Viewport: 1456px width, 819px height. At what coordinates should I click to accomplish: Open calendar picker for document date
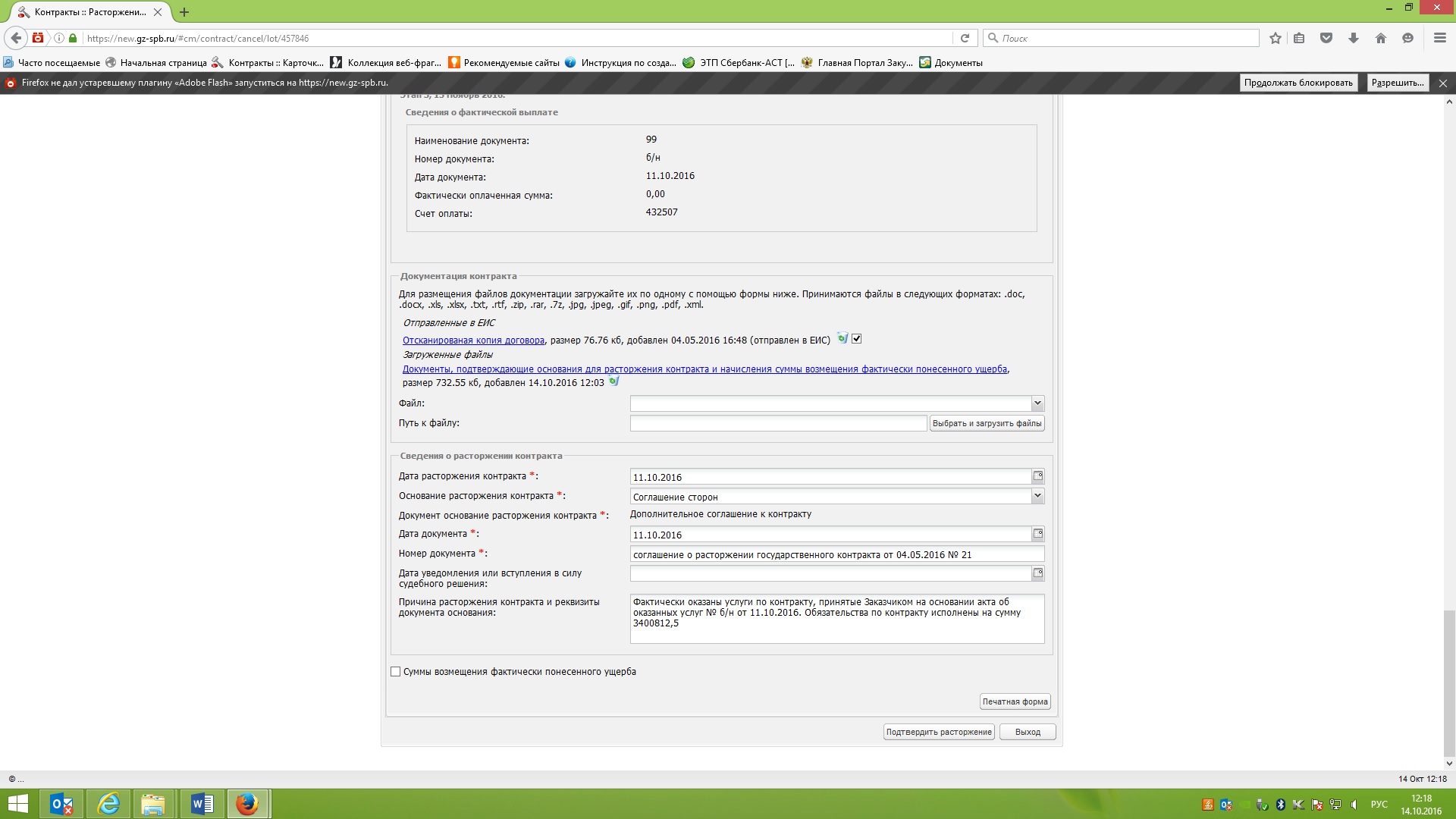pos(1037,534)
